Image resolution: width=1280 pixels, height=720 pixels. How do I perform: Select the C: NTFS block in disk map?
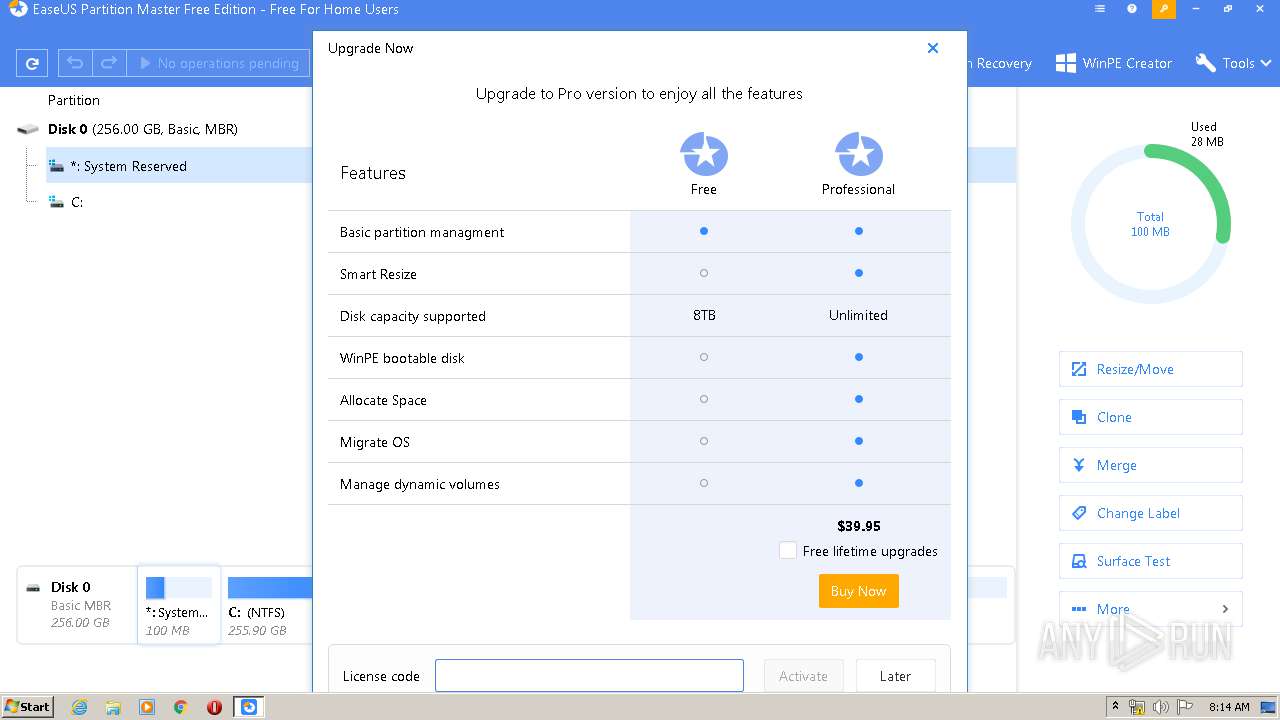click(268, 605)
